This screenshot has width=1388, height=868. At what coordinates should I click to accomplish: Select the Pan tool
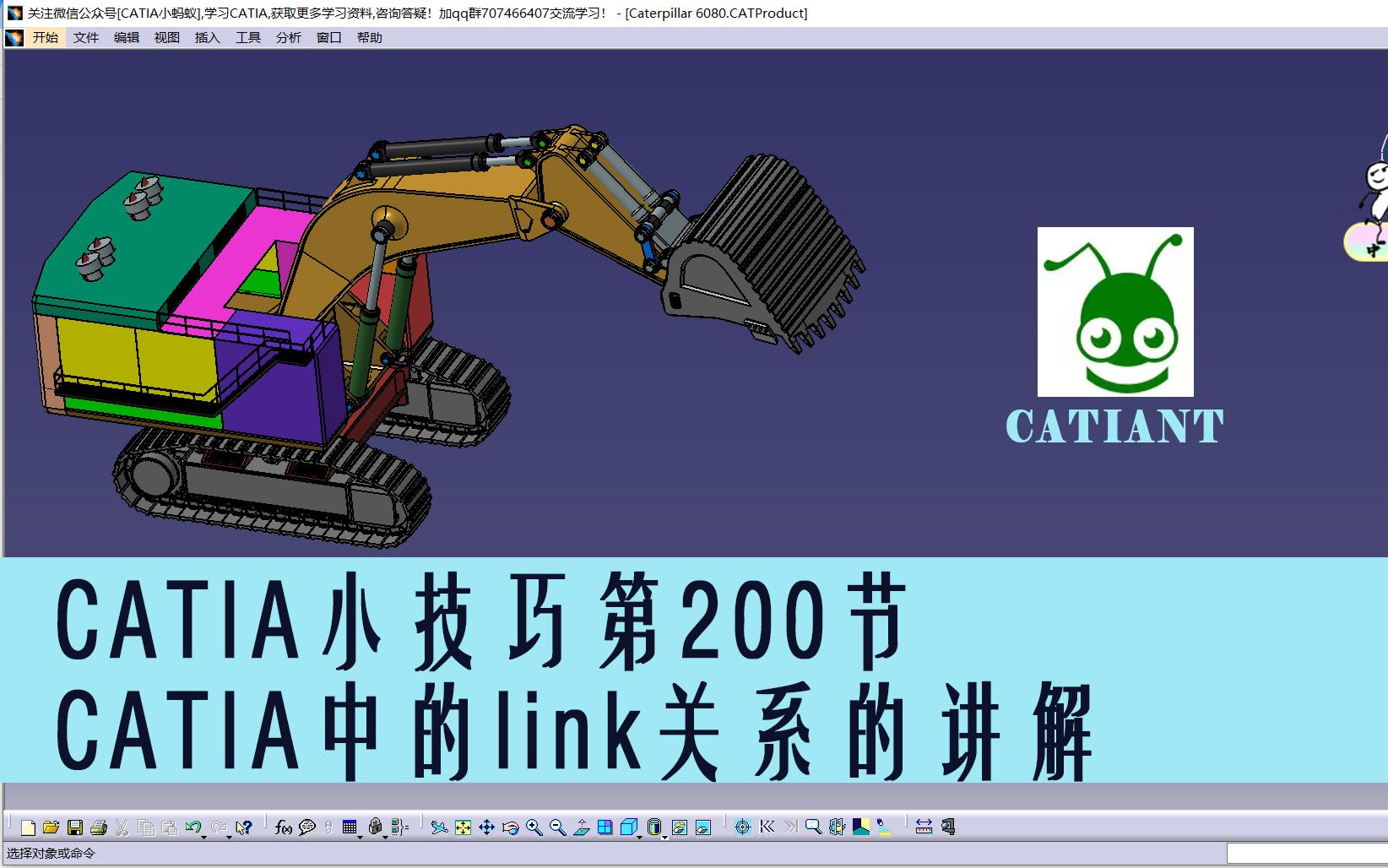[x=486, y=827]
